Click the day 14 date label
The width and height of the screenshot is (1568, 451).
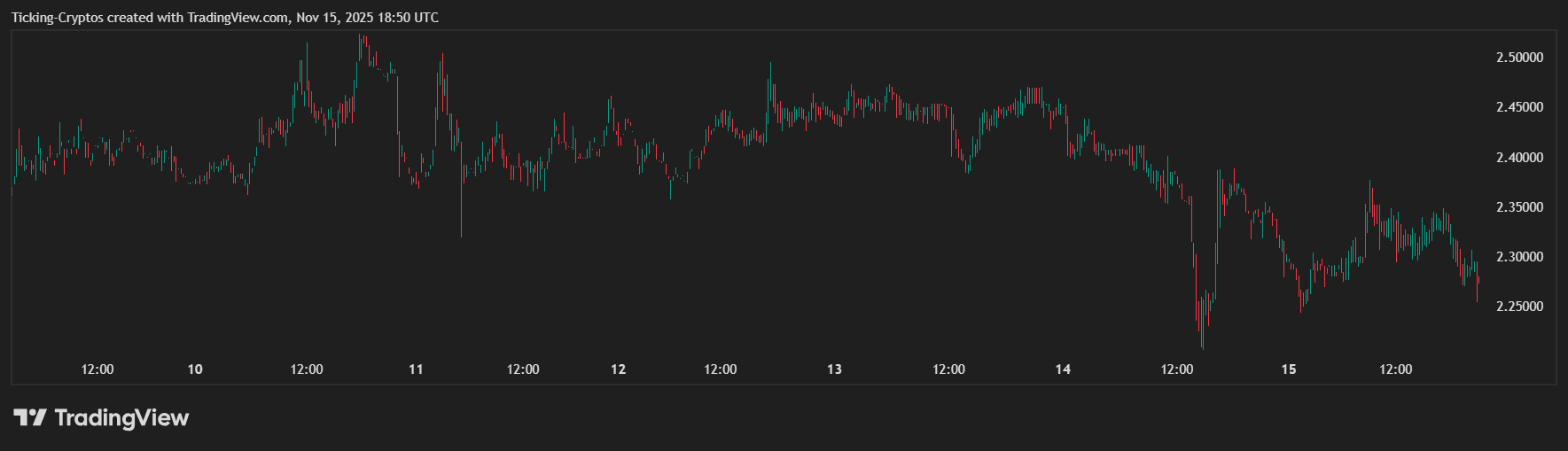point(1063,369)
